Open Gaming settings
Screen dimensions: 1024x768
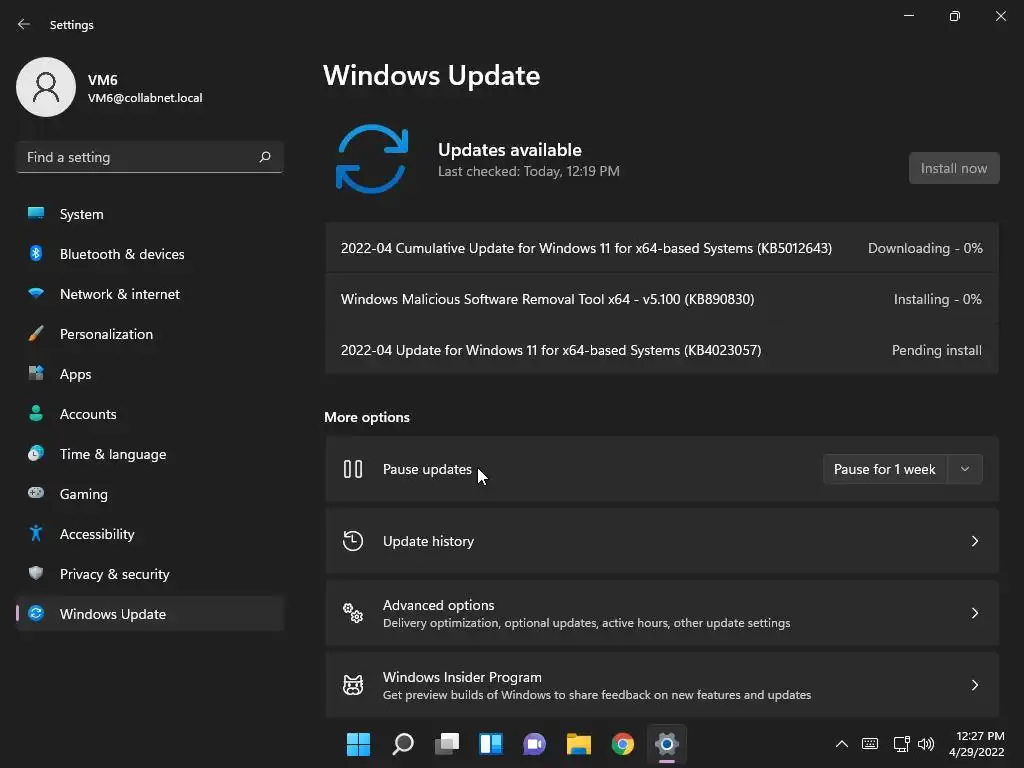(x=150, y=494)
